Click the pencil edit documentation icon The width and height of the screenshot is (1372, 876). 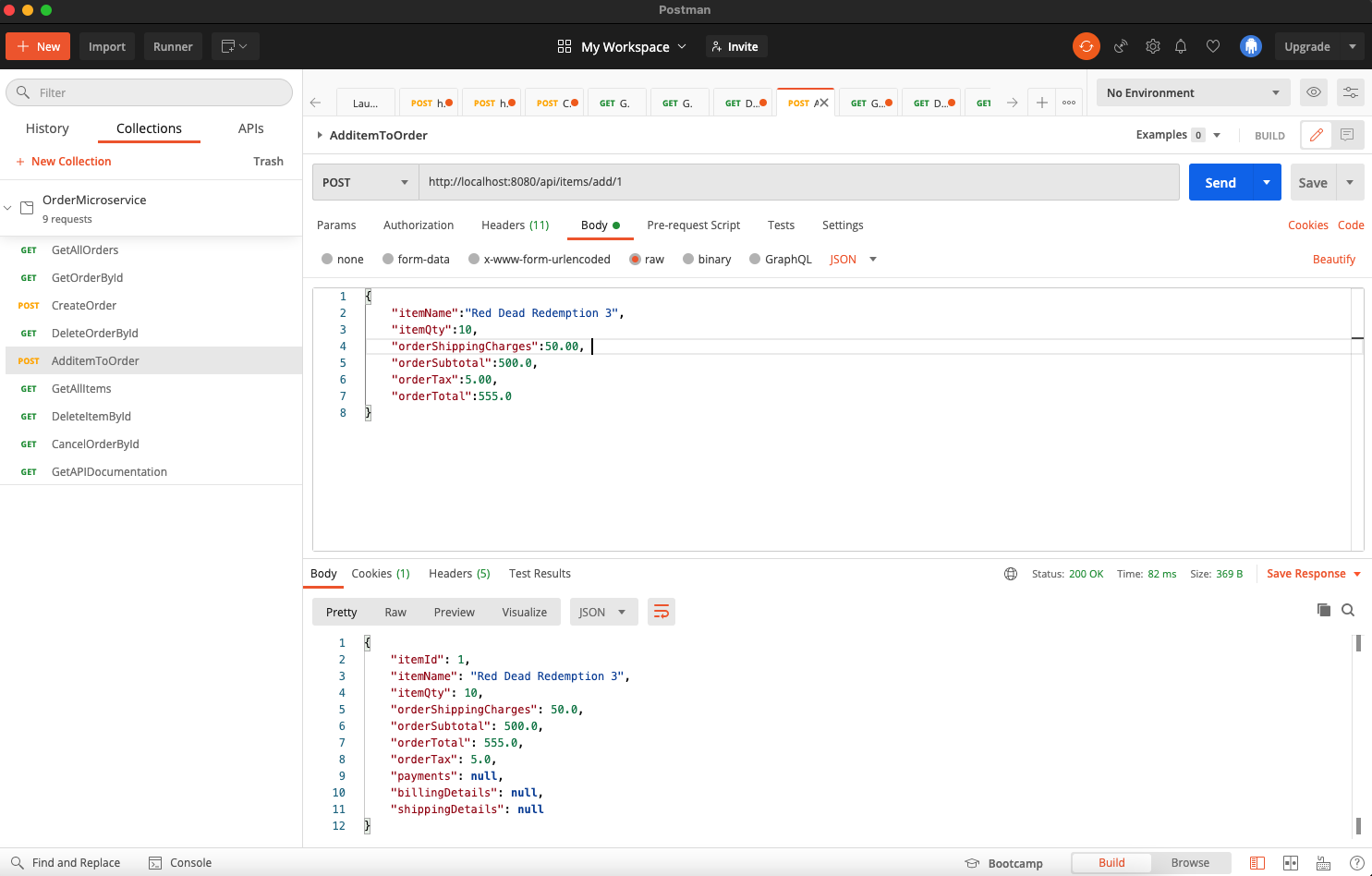click(1316, 135)
